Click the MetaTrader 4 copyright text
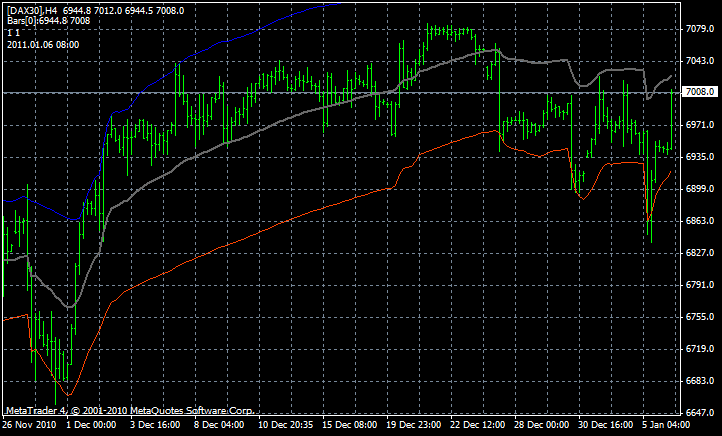Screen dimensions: 722x436 click(x=130, y=411)
